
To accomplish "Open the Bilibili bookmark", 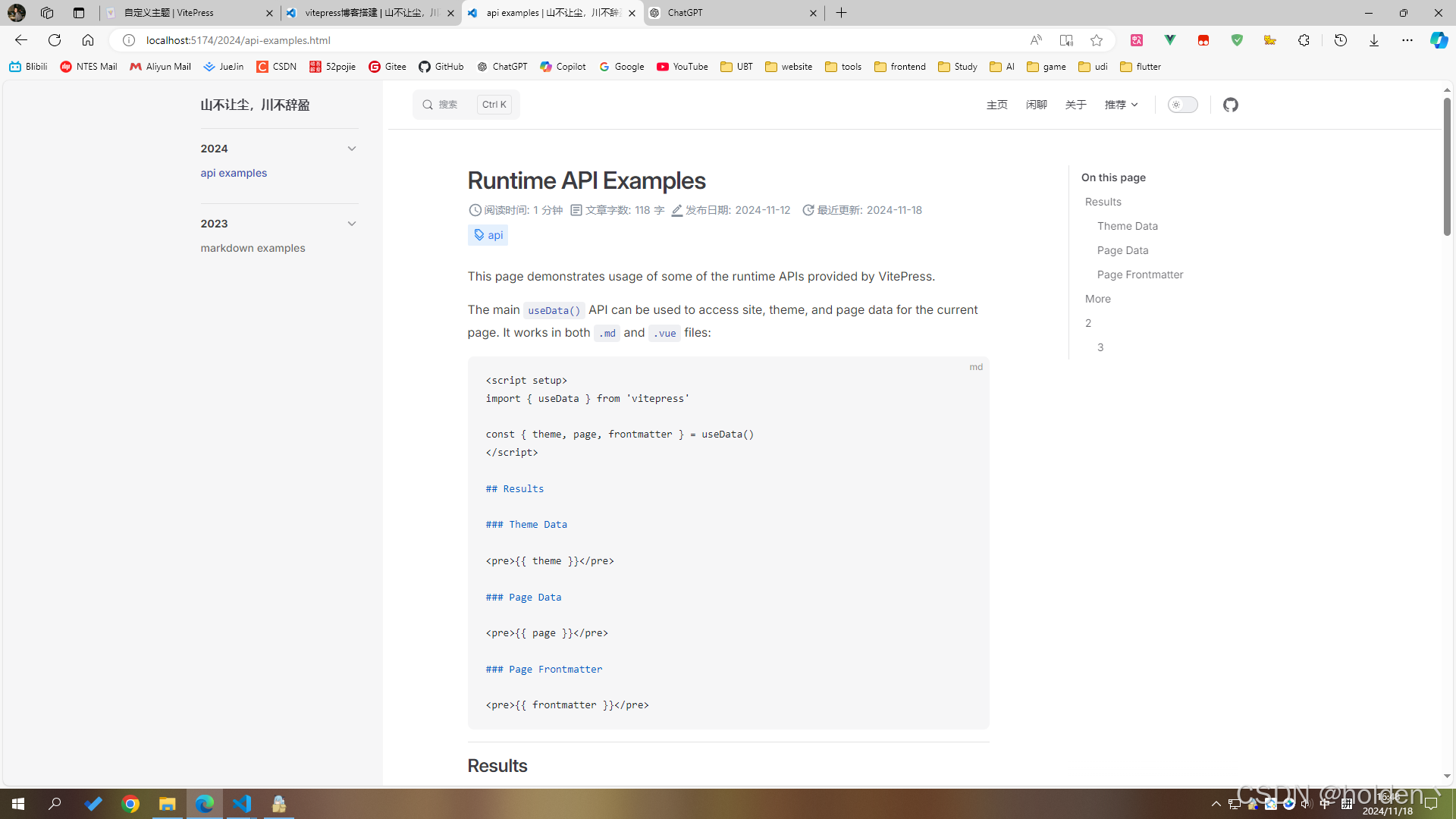I will (28, 67).
